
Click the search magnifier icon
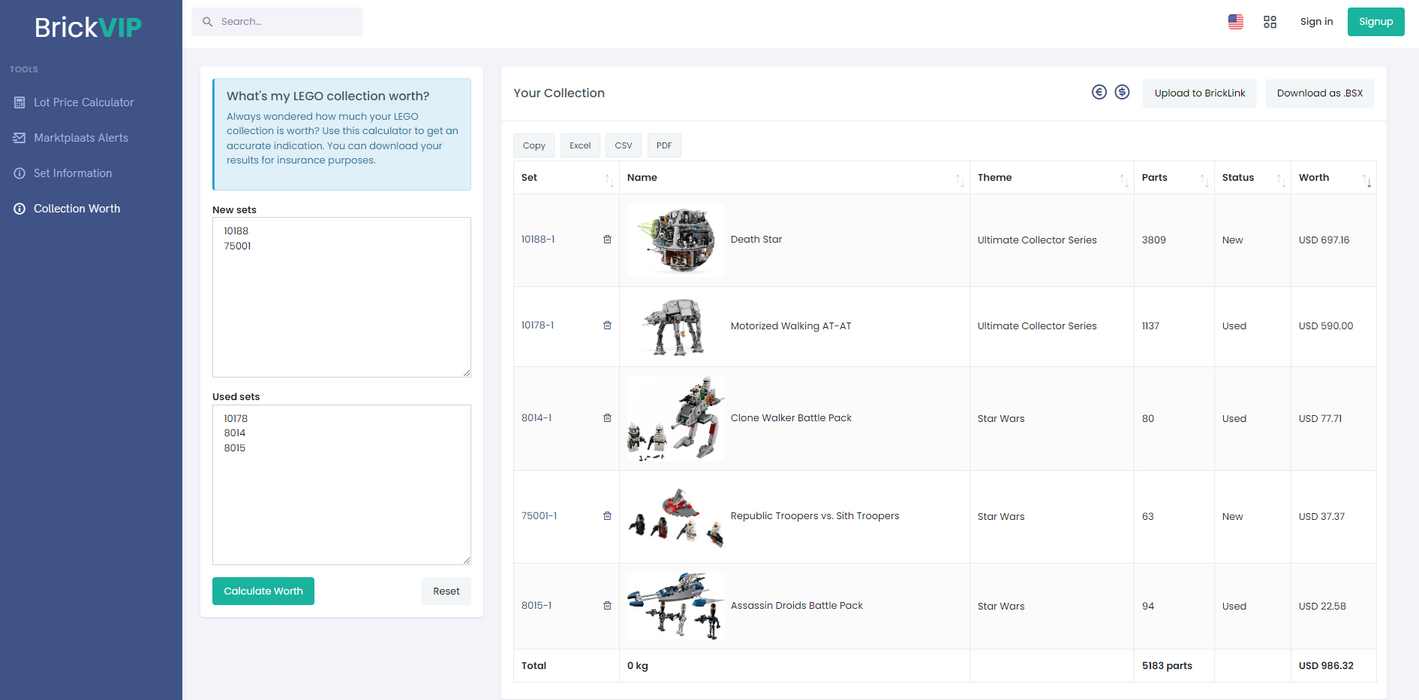208,21
